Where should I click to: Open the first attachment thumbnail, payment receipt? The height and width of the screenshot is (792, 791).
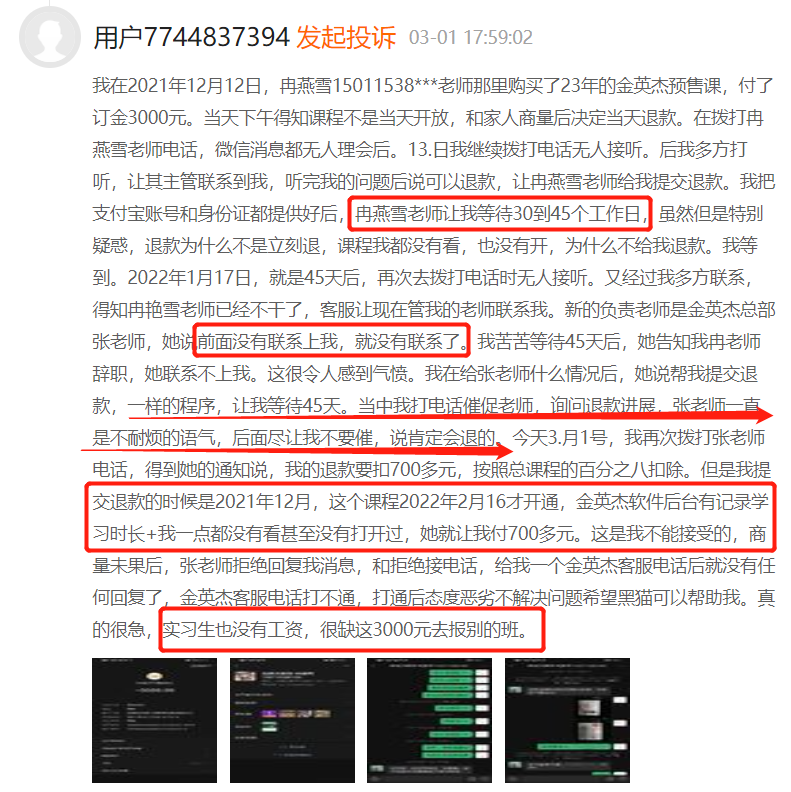[154, 720]
